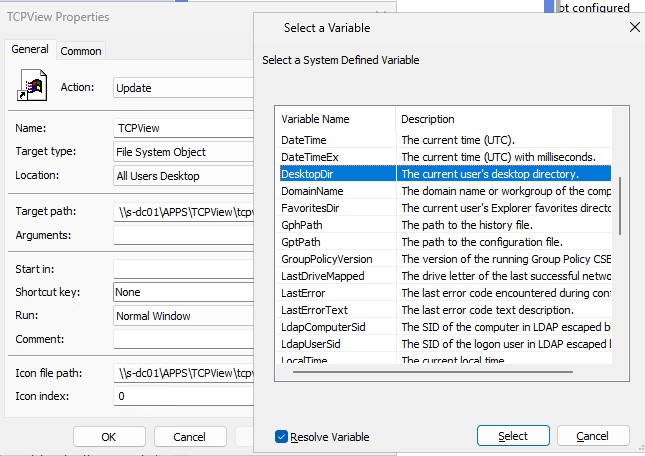Switch to the General tab
Image resolution: width=645 pixels, height=456 pixels.
[30, 50]
